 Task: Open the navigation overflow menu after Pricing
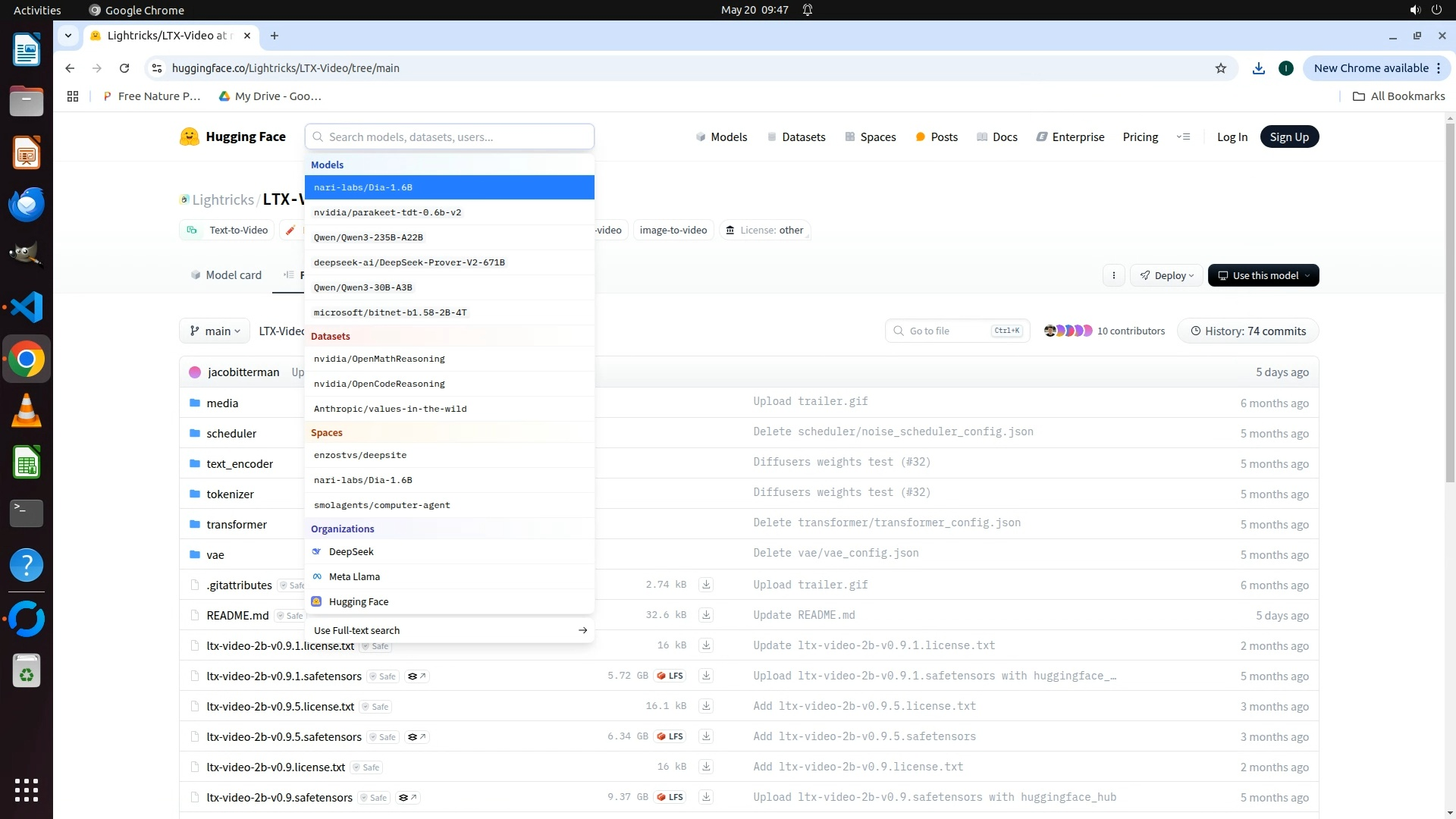tap(1183, 136)
